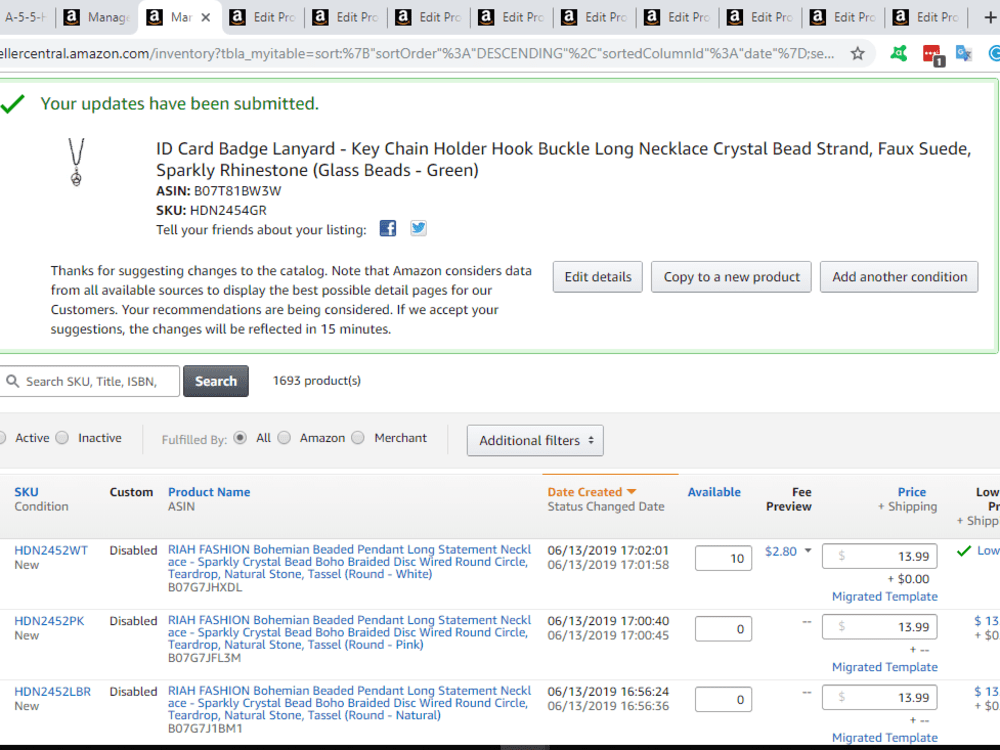Sort by Product Name column header
The height and width of the screenshot is (750, 1000).
tap(209, 492)
